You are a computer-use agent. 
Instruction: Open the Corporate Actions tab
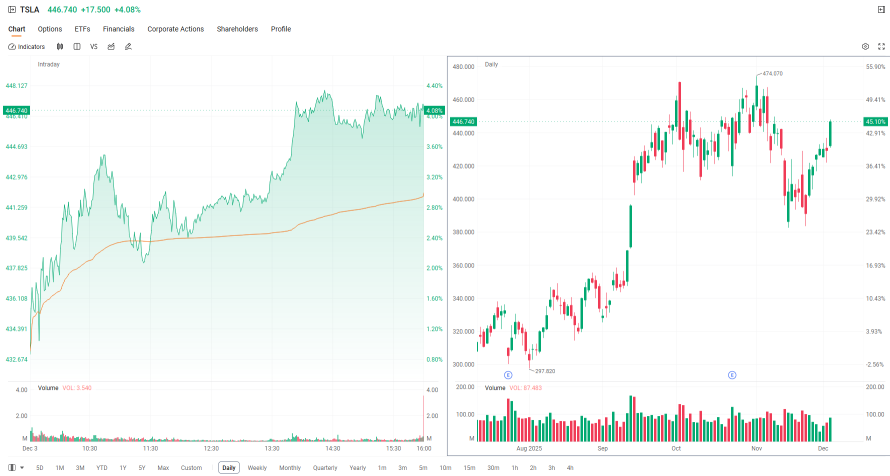(175, 29)
